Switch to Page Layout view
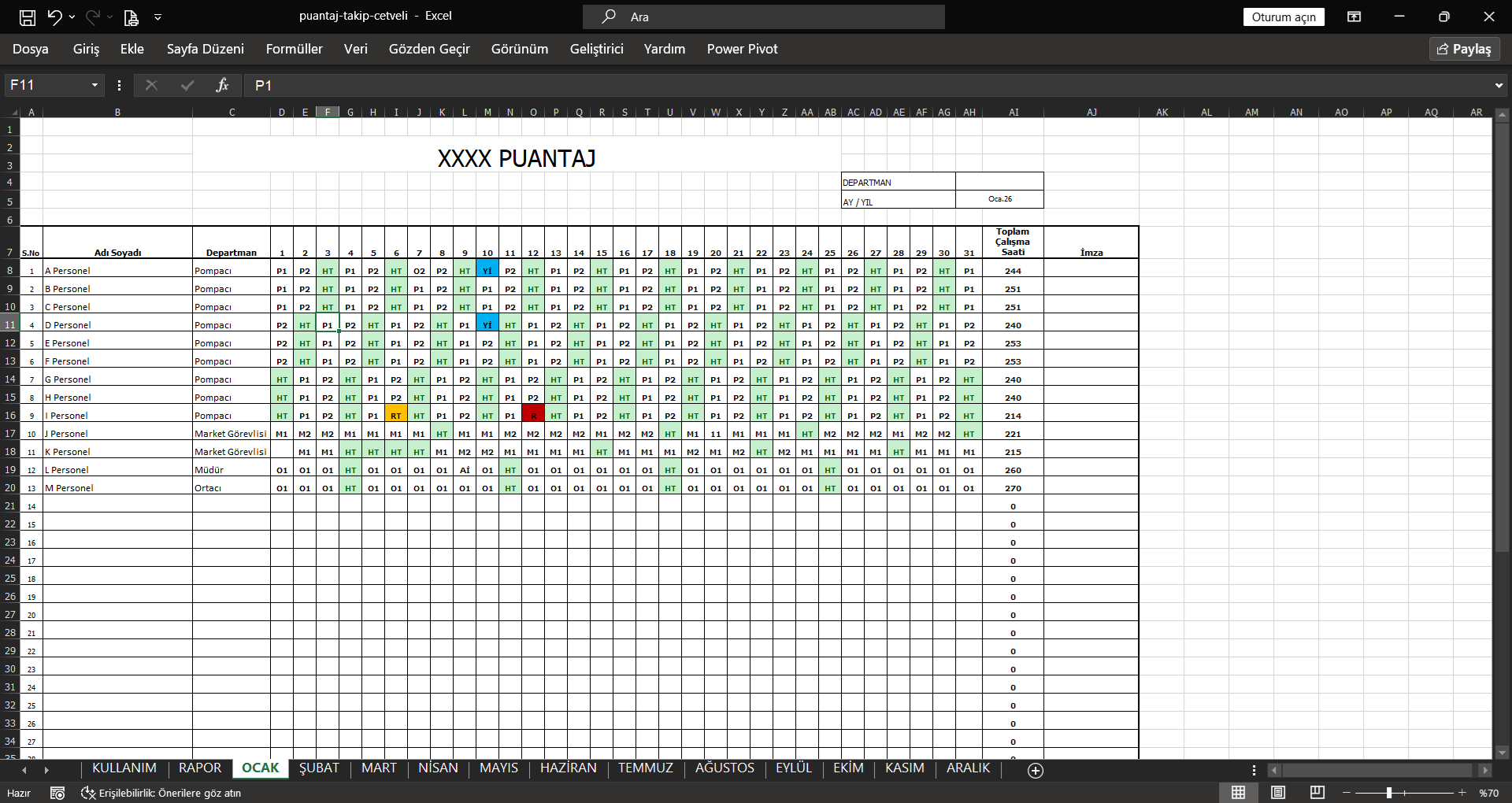Screen dimensions: 1512x803 [1278, 793]
